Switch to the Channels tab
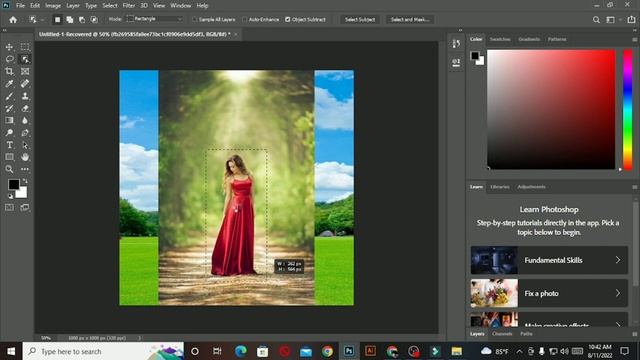Image resolution: width=640 pixels, height=360 pixels. click(502, 334)
